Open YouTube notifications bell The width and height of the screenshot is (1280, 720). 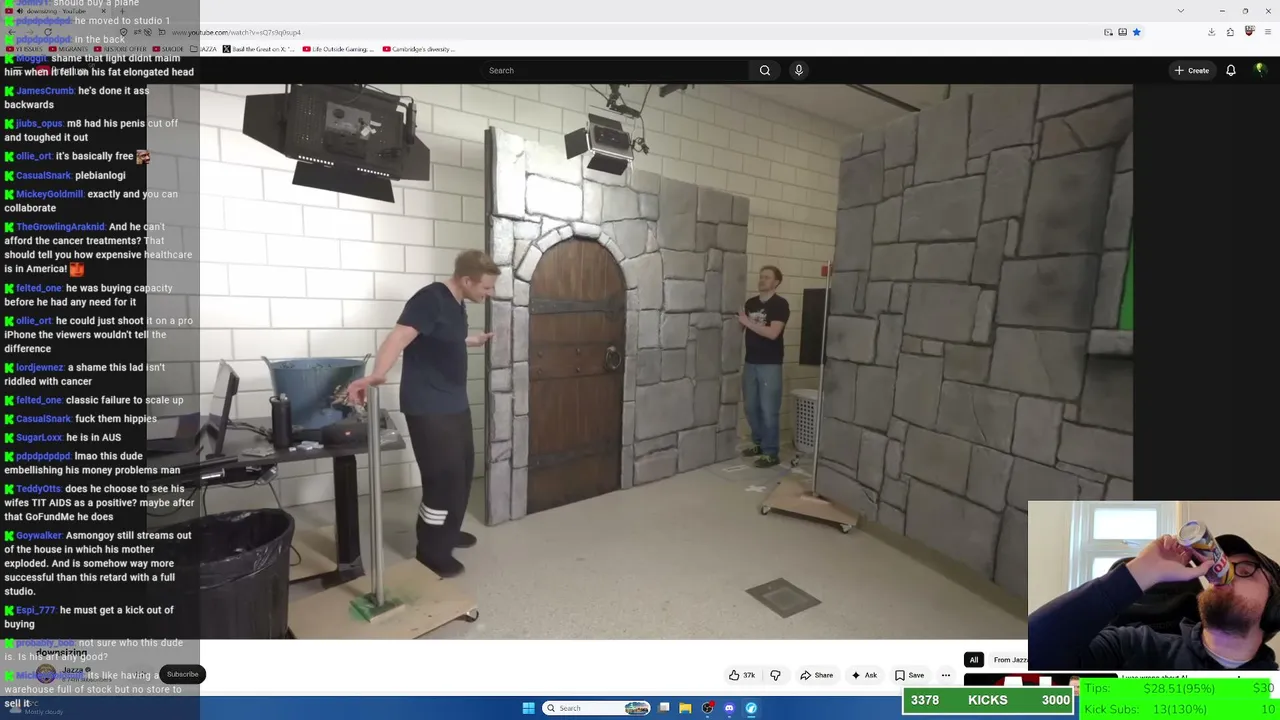click(x=1231, y=70)
